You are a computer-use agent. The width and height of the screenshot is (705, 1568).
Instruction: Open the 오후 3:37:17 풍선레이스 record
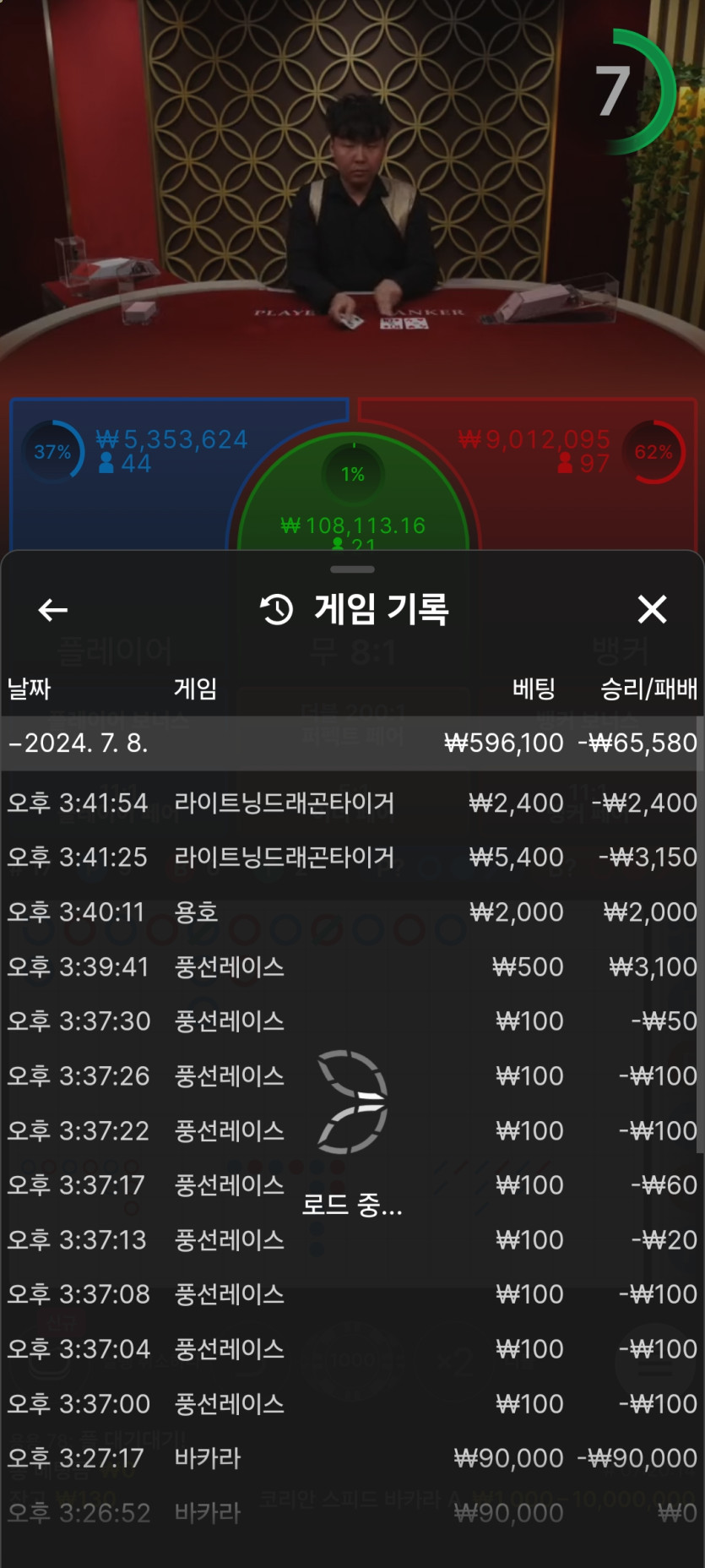[352, 1185]
